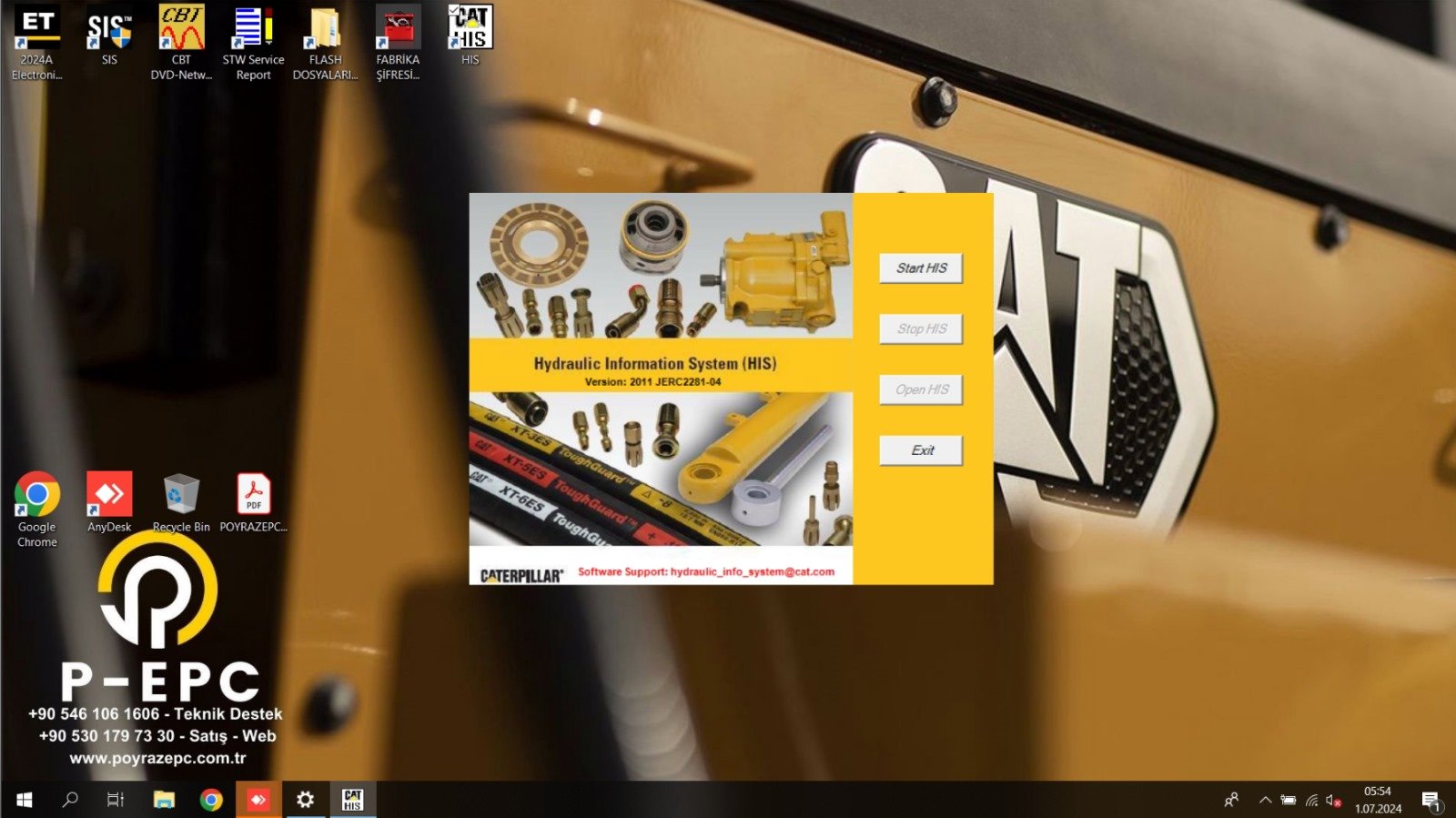This screenshot has height=818, width=1456.
Task: Open the 2024A Electronic Technician desktop icon
Action: tap(37, 43)
